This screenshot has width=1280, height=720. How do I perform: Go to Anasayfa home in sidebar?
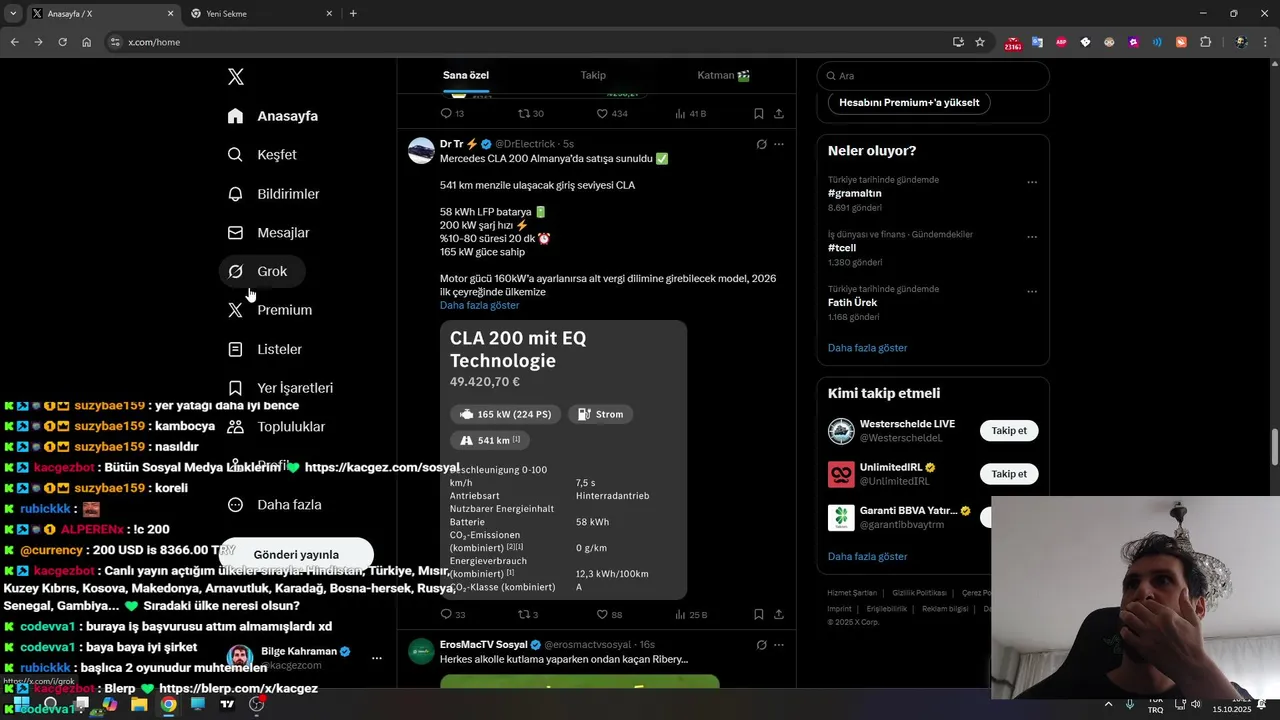point(273,116)
